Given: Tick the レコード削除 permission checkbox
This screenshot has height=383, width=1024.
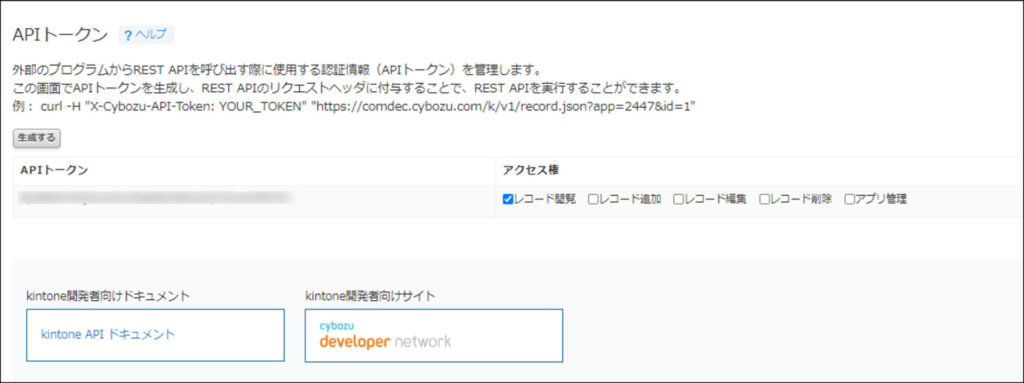Looking at the screenshot, I should 764,199.
